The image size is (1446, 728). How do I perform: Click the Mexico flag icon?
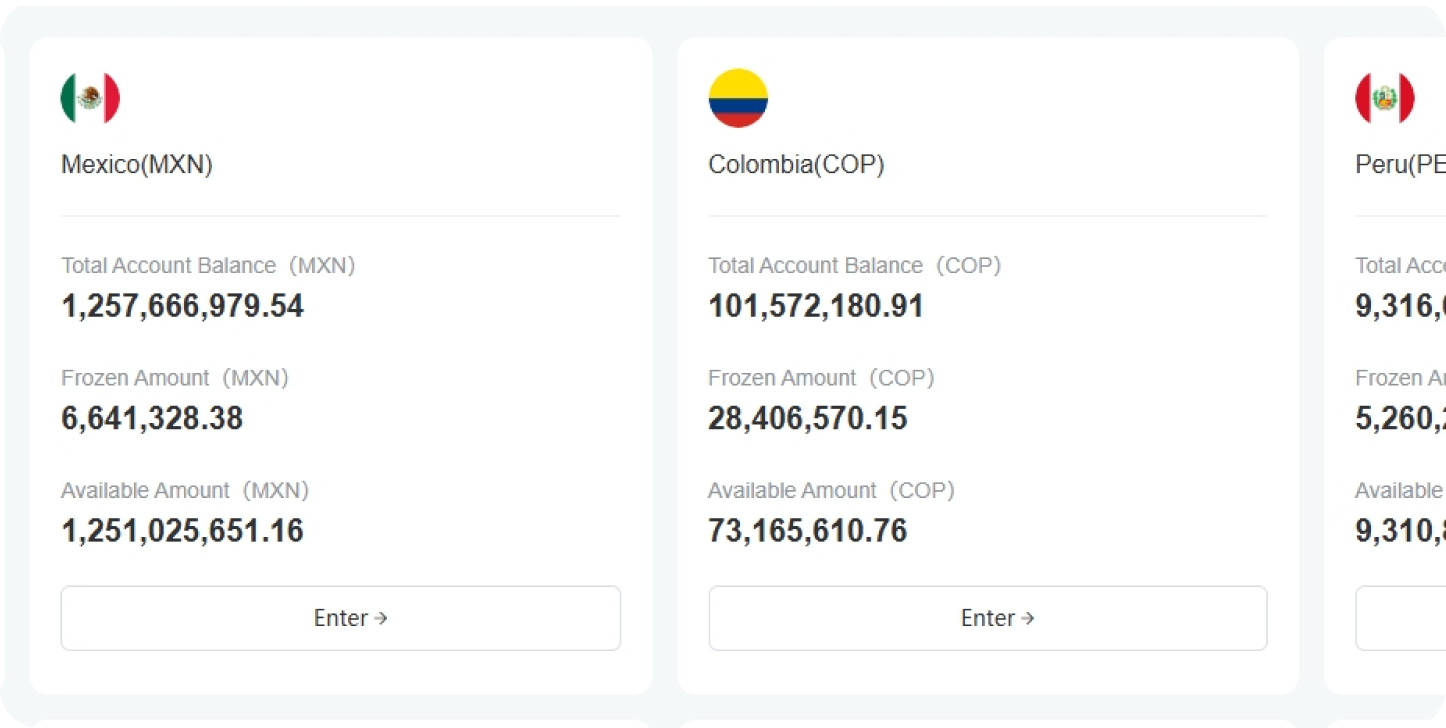coord(90,98)
